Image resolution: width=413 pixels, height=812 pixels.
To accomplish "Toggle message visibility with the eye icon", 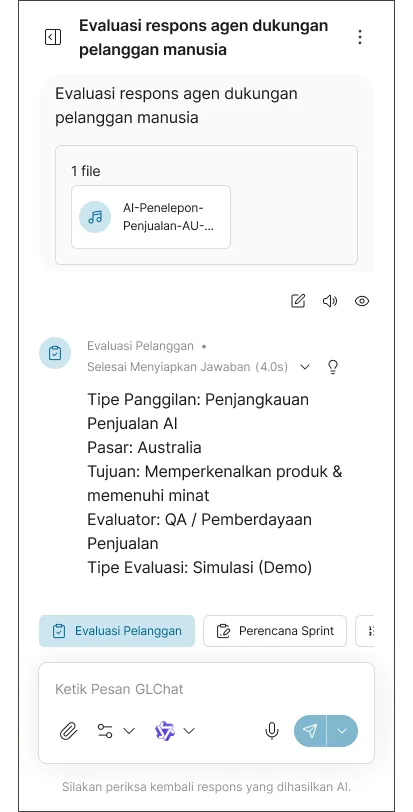I will click(x=362, y=301).
